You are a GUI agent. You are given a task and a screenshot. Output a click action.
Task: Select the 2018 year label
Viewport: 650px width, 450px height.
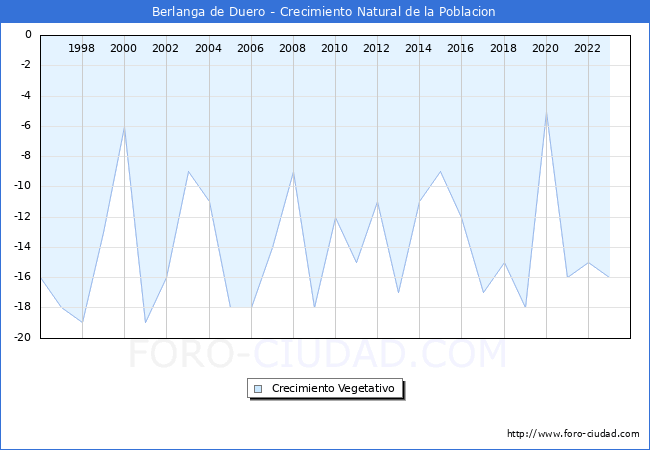pyautogui.click(x=503, y=48)
